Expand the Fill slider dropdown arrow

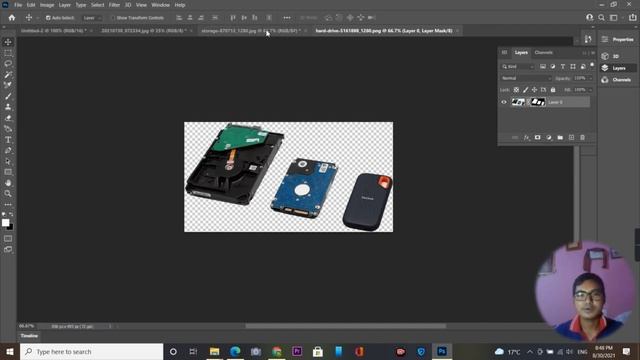tap(591, 90)
